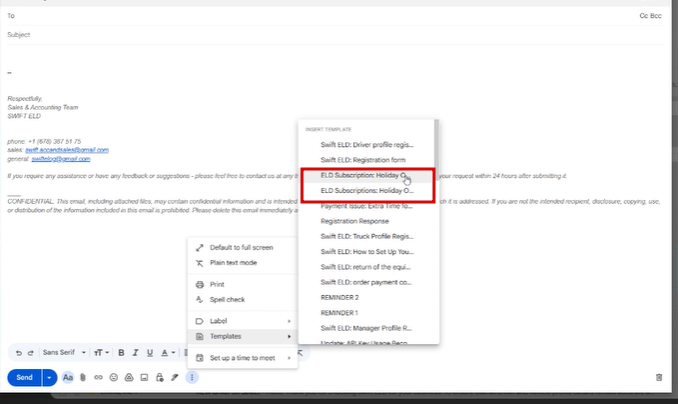Expand the Label submenu
This screenshot has width=678, height=404.
[242, 321]
